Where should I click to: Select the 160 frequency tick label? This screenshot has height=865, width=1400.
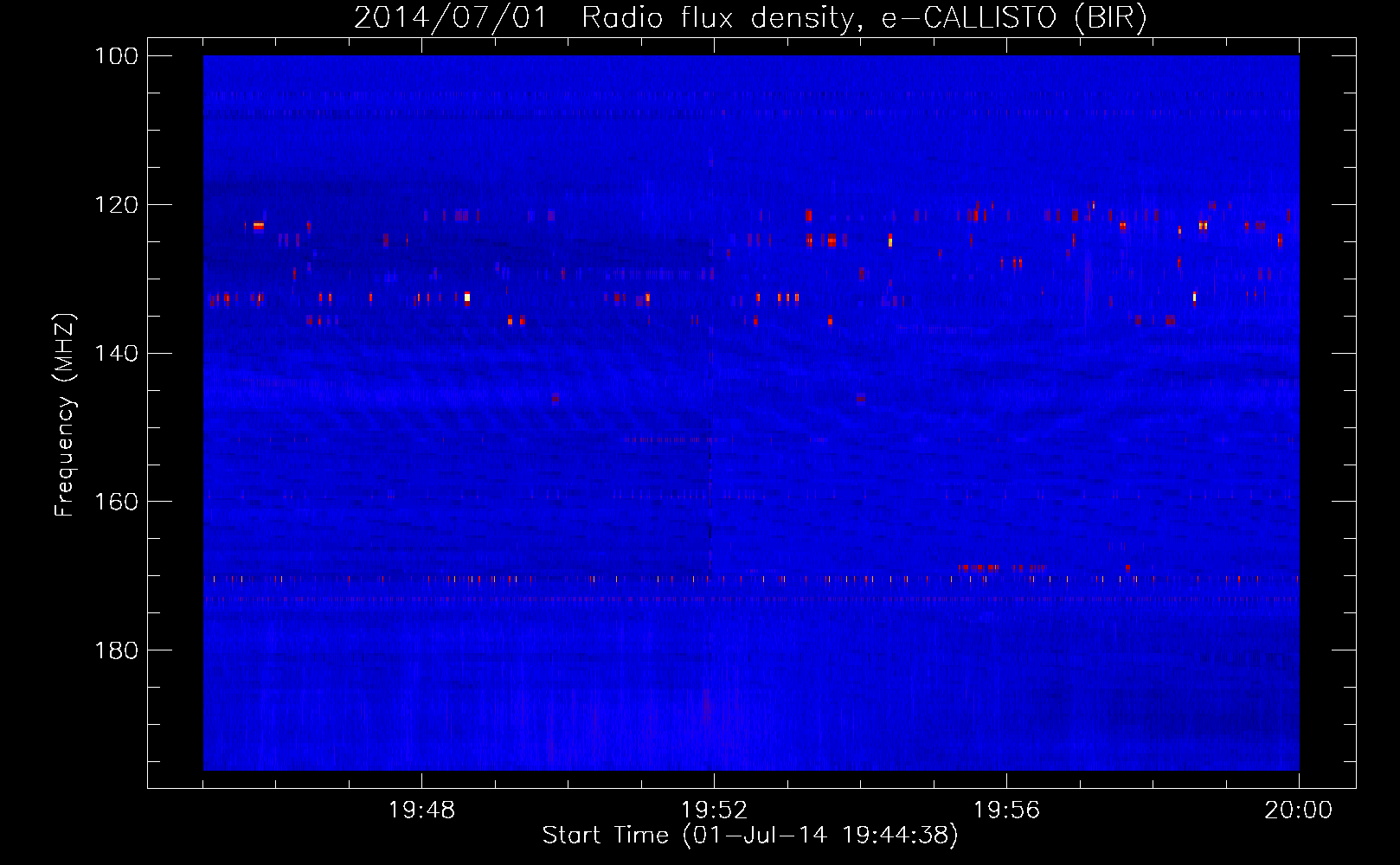point(115,502)
